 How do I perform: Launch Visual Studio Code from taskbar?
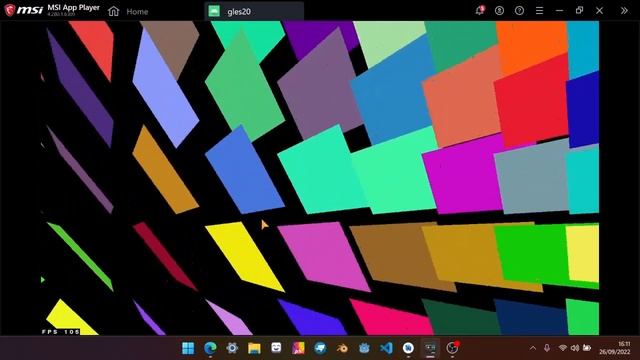[386, 348]
